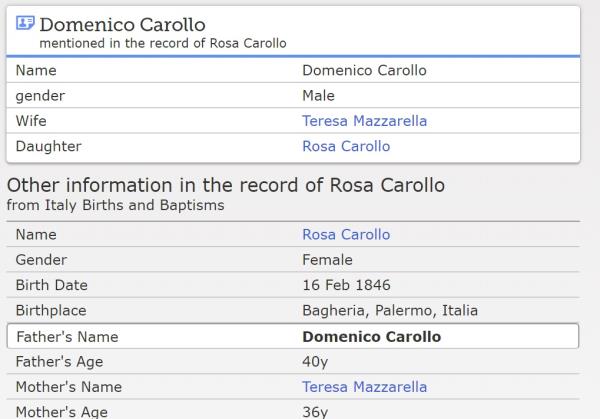
Task: Click the Birth Date row label
Action: (x=51, y=285)
